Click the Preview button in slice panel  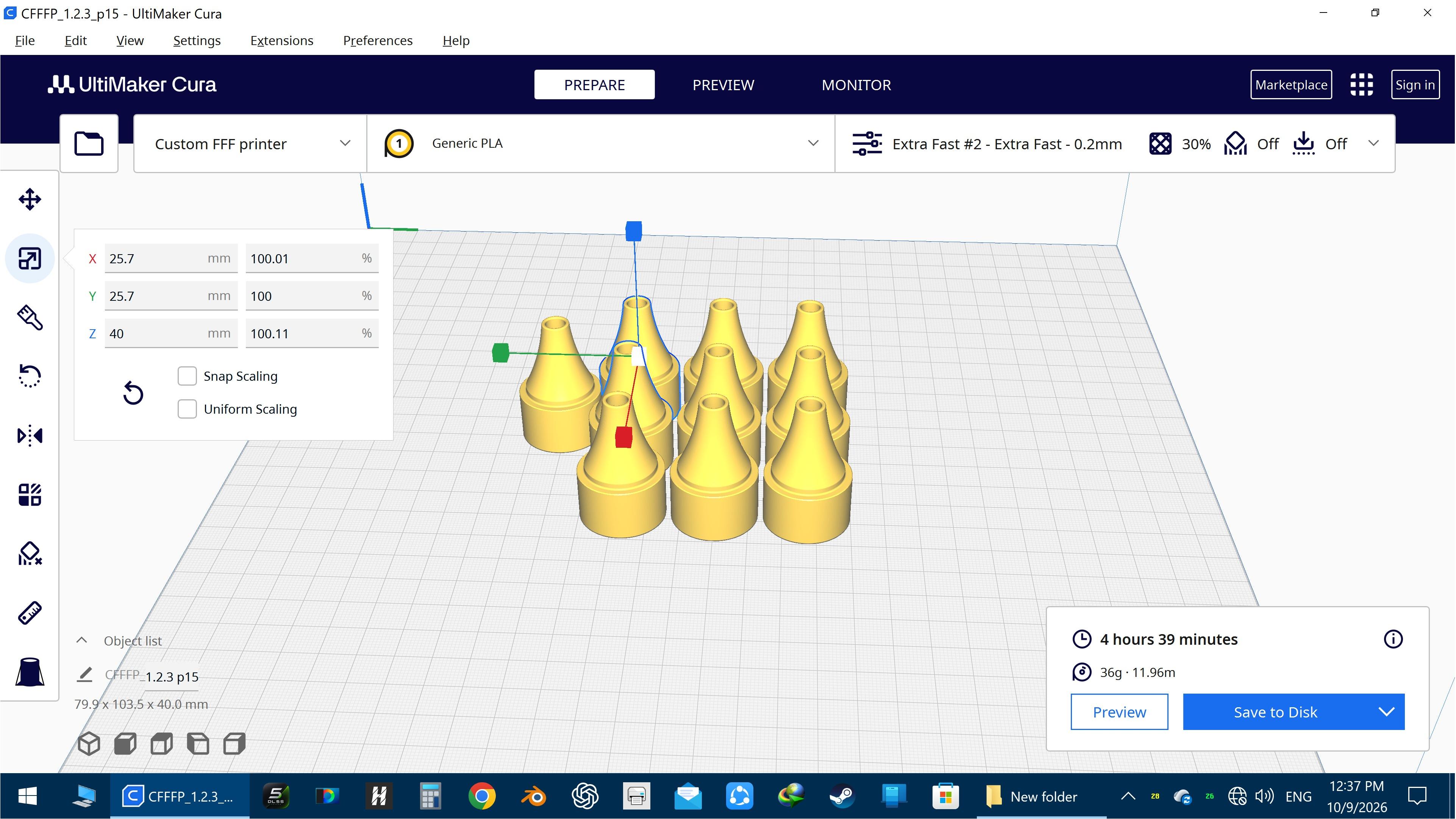point(1119,712)
